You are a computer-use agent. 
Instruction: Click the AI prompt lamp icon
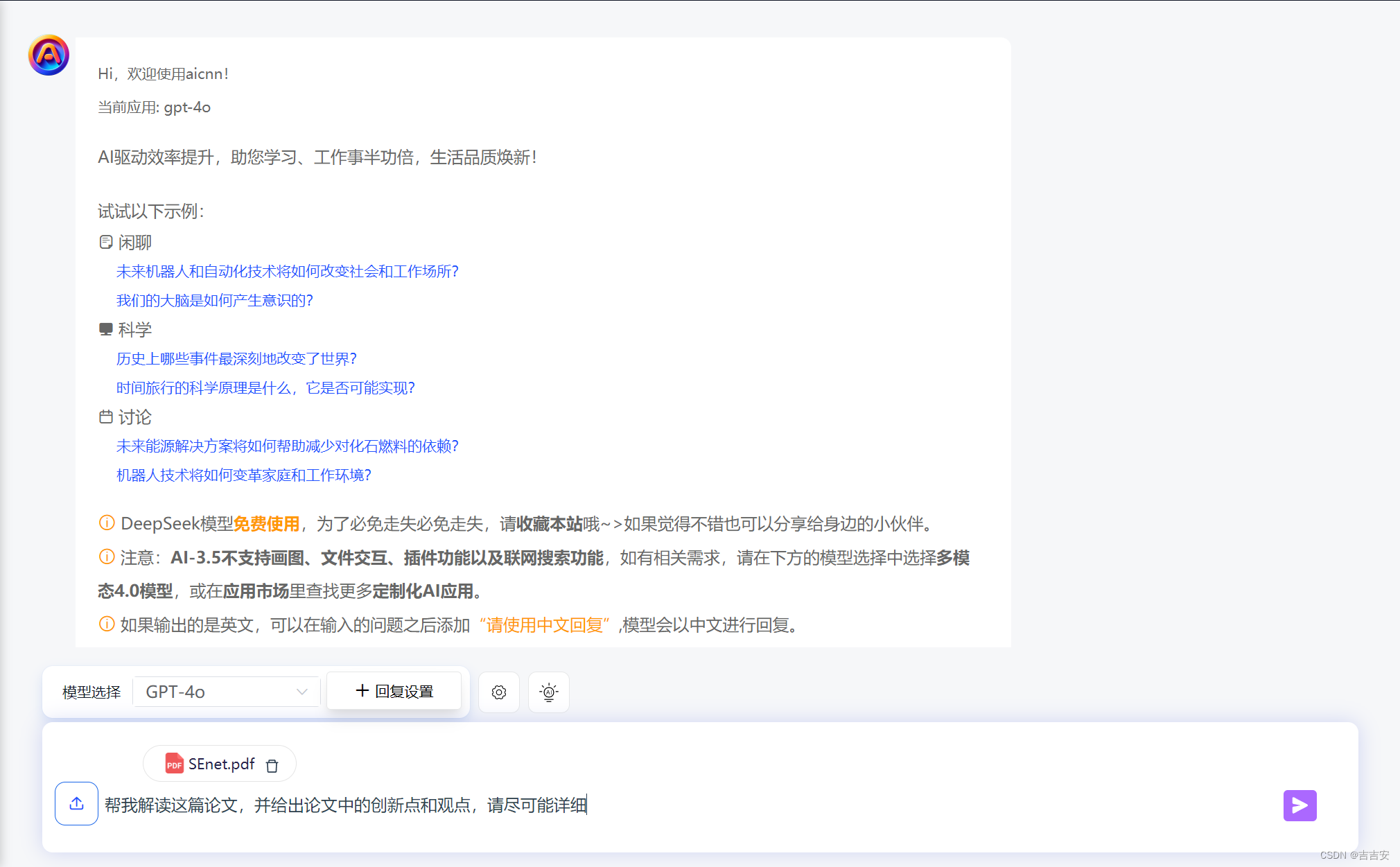click(548, 692)
